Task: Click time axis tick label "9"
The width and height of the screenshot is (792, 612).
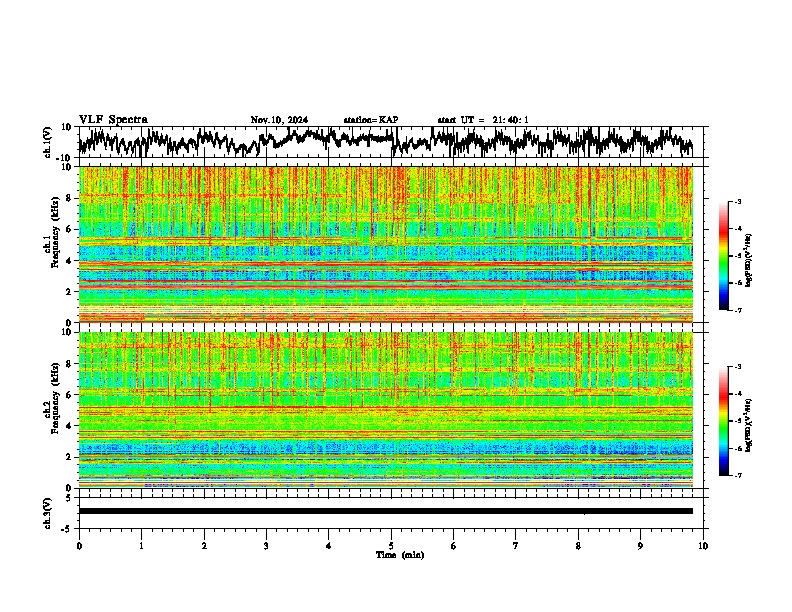Action: (640, 546)
